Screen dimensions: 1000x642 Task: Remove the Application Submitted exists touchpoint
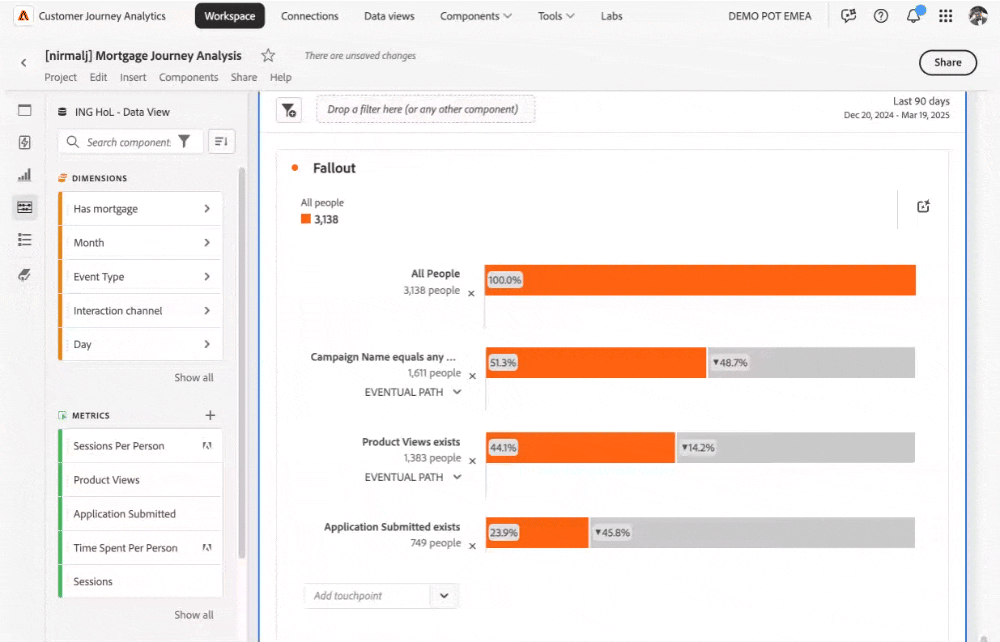[x=472, y=546]
